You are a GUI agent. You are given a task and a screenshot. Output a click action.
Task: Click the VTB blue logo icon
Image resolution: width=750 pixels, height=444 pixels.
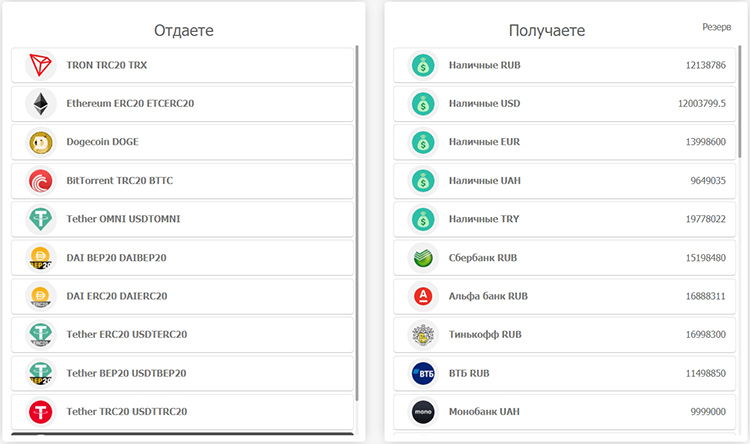click(424, 373)
